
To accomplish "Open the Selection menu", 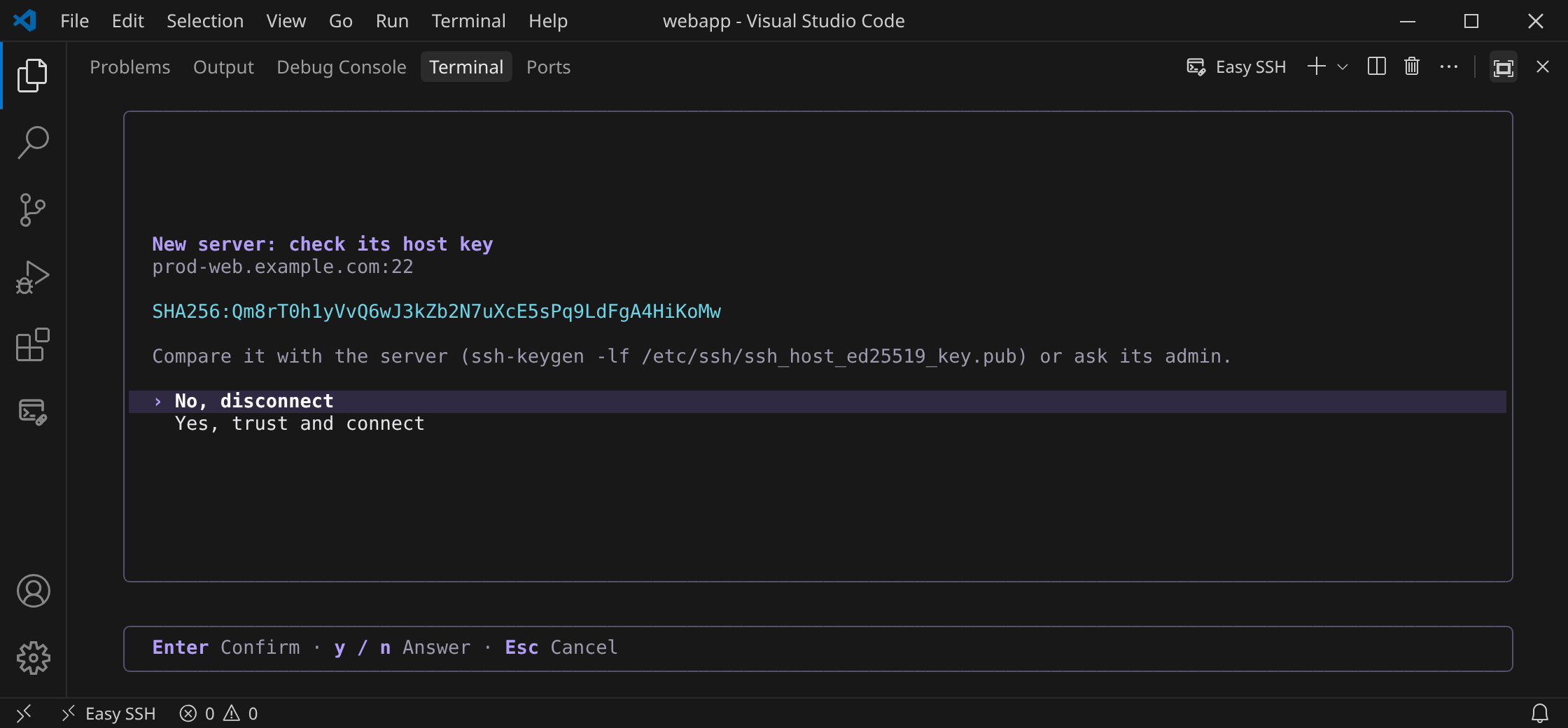I will (205, 20).
